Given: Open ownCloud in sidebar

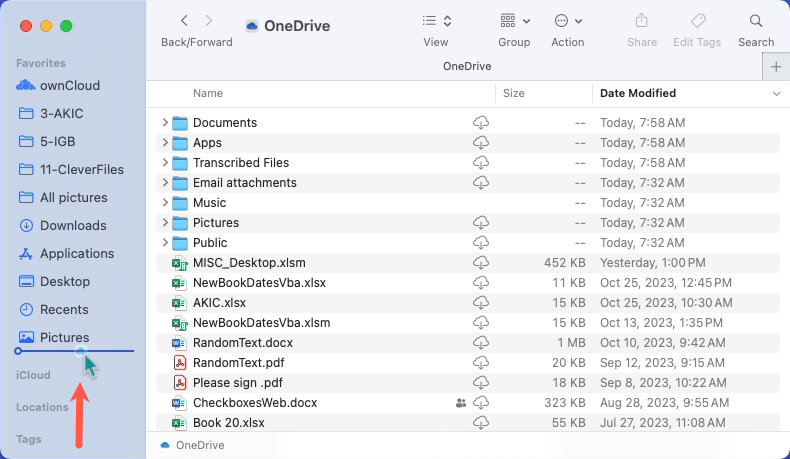Looking at the screenshot, I should pos(70,86).
